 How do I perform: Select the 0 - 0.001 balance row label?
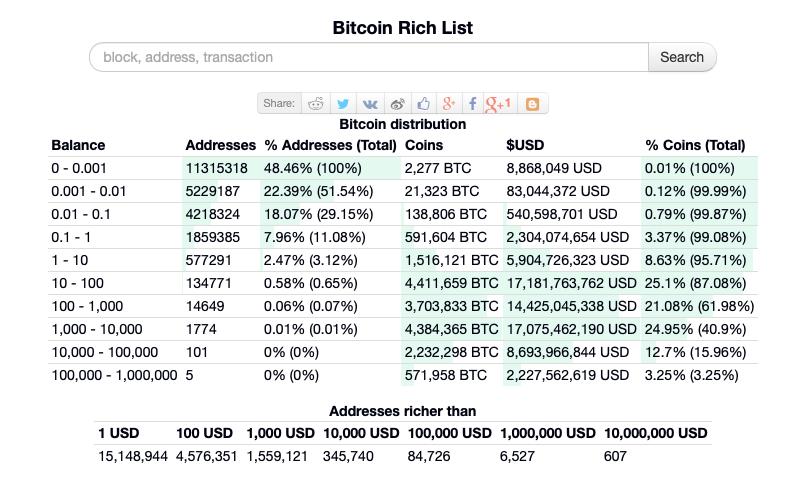point(78,168)
